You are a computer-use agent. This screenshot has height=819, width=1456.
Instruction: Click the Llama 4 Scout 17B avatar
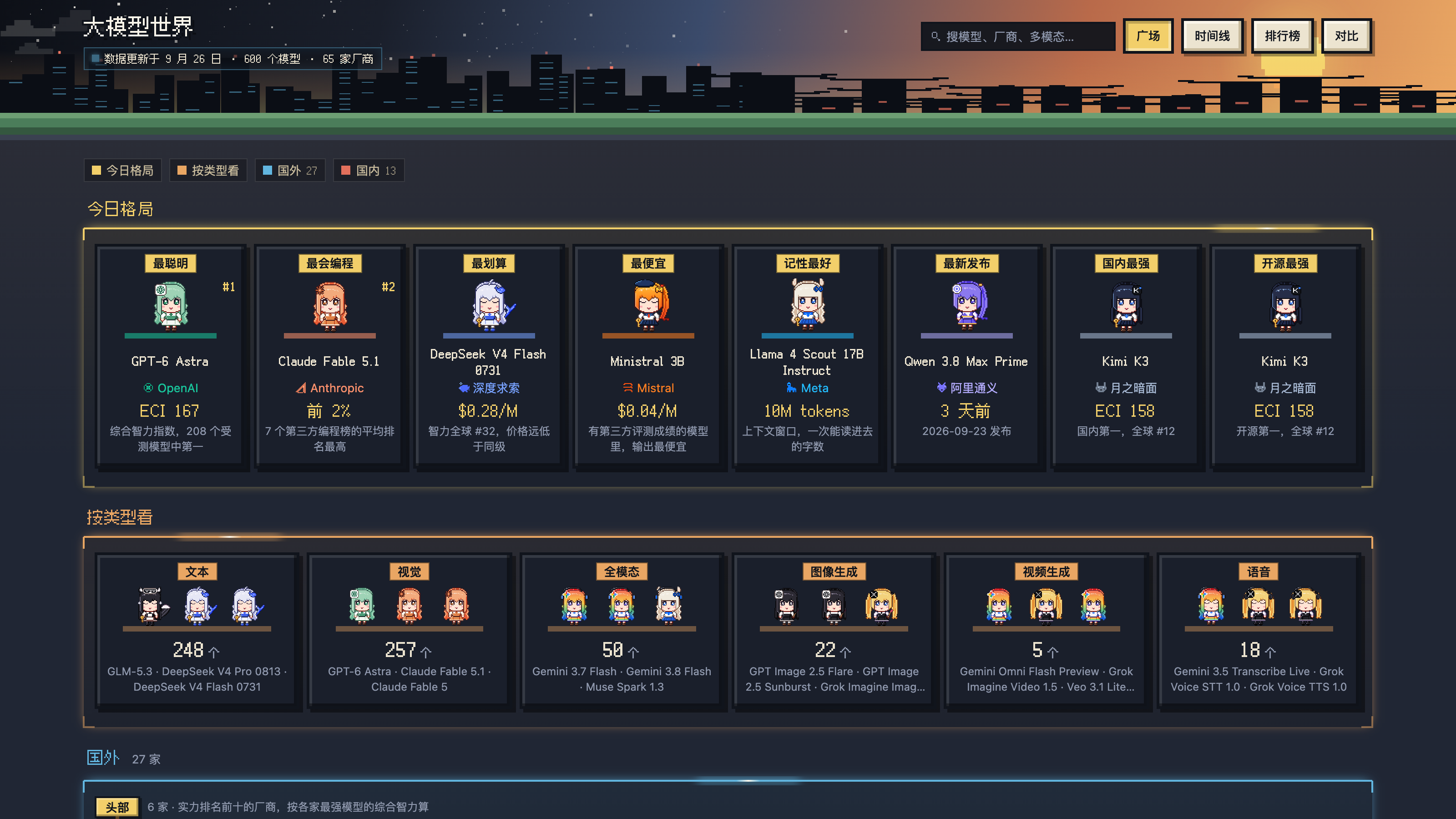(x=808, y=304)
